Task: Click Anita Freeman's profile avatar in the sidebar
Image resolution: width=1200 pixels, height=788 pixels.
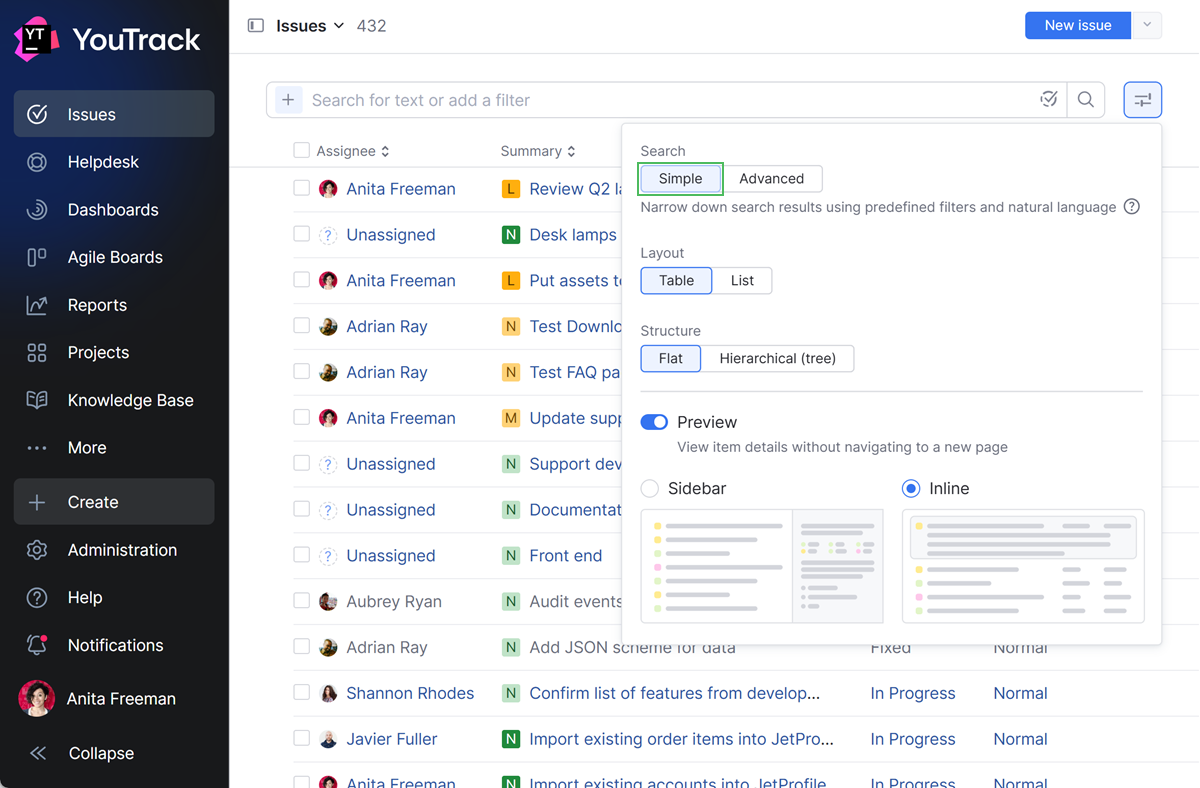Action: tap(37, 699)
